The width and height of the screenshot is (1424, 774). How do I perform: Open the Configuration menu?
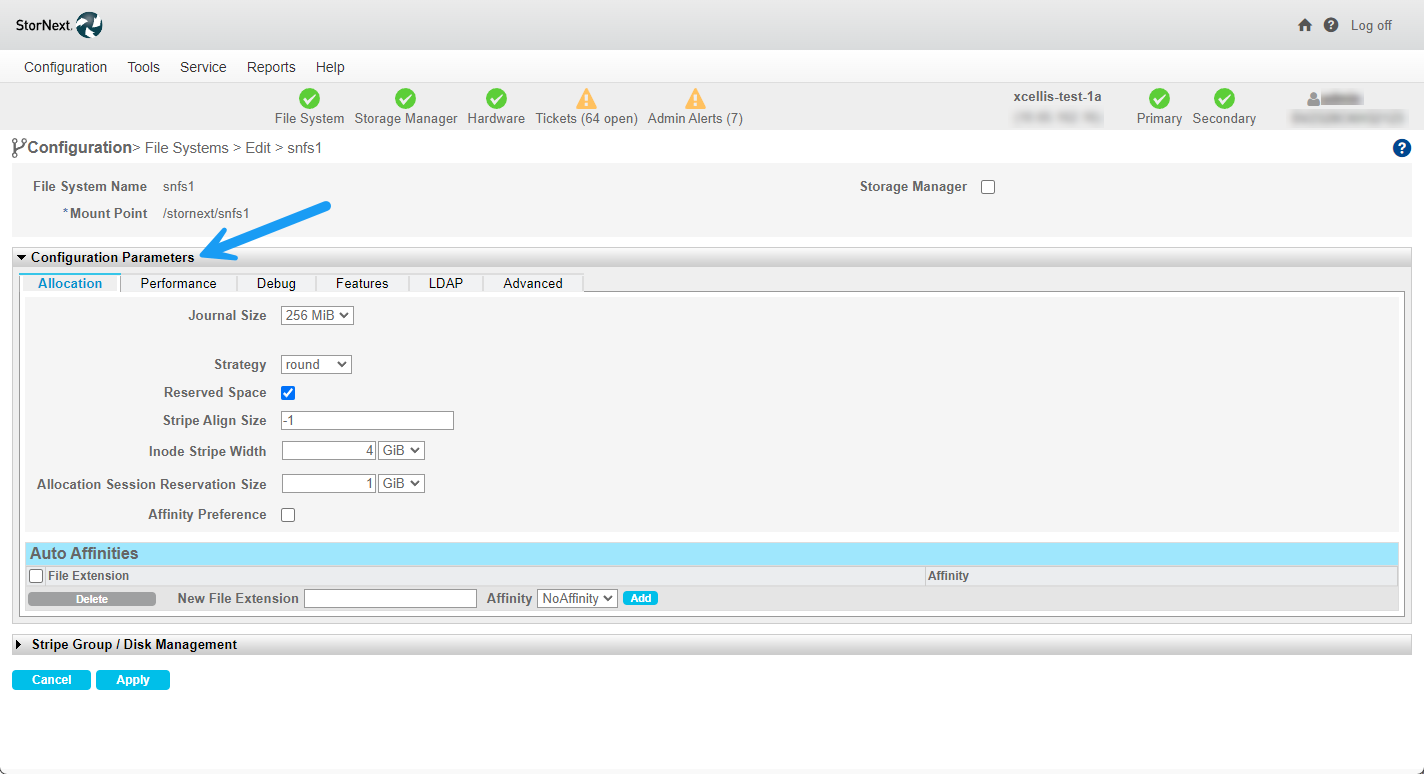click(66, 67)
